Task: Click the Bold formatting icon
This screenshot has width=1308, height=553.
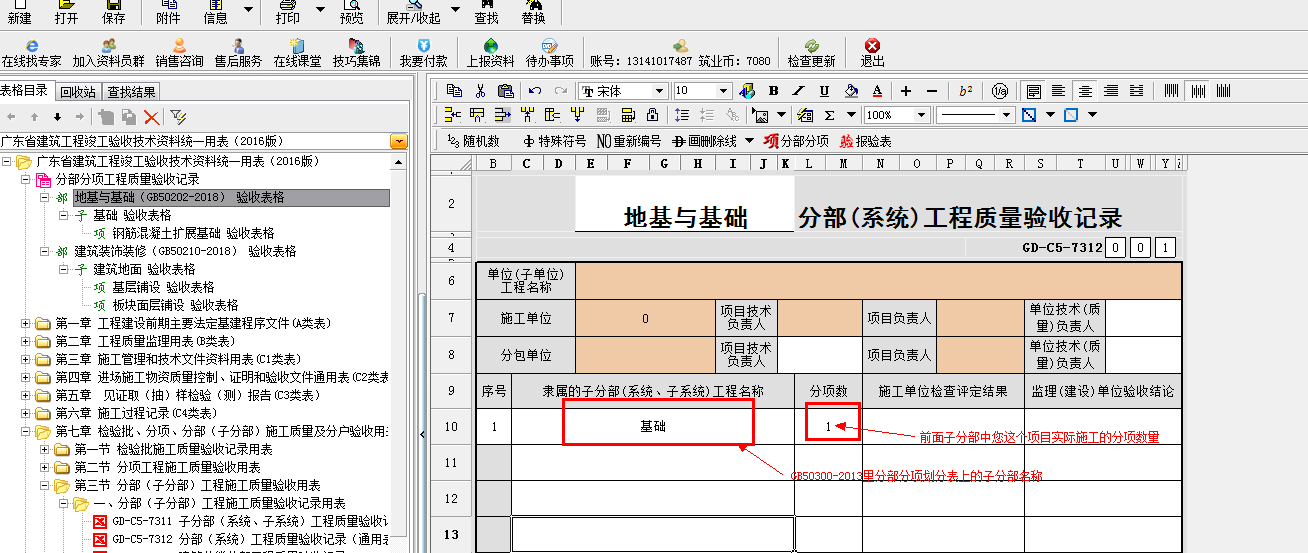Action: click(x=773, y=91)
